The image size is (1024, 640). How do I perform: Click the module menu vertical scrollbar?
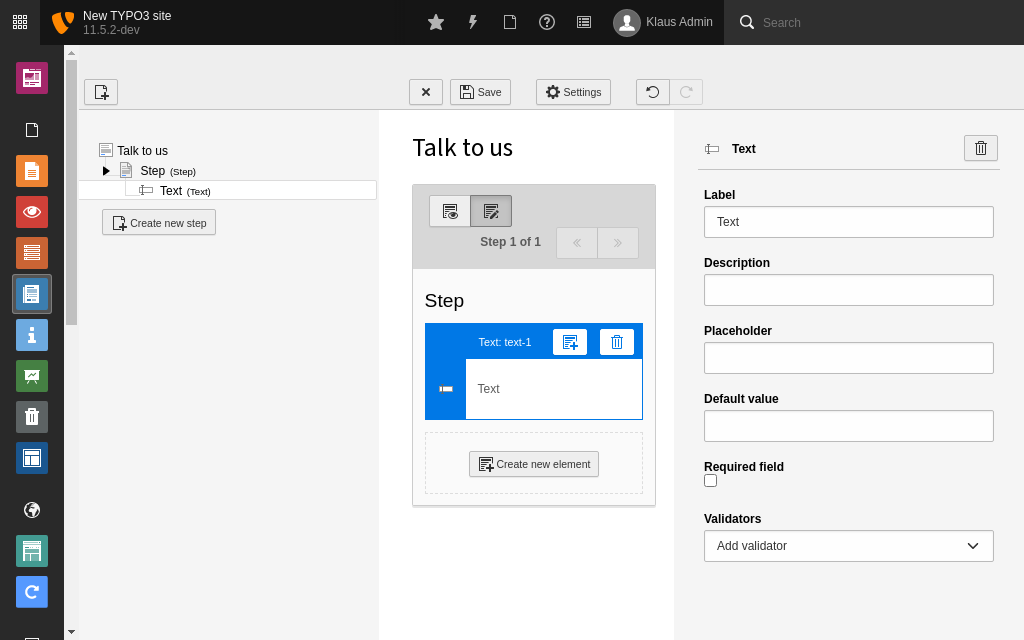[x=71, y=190]
